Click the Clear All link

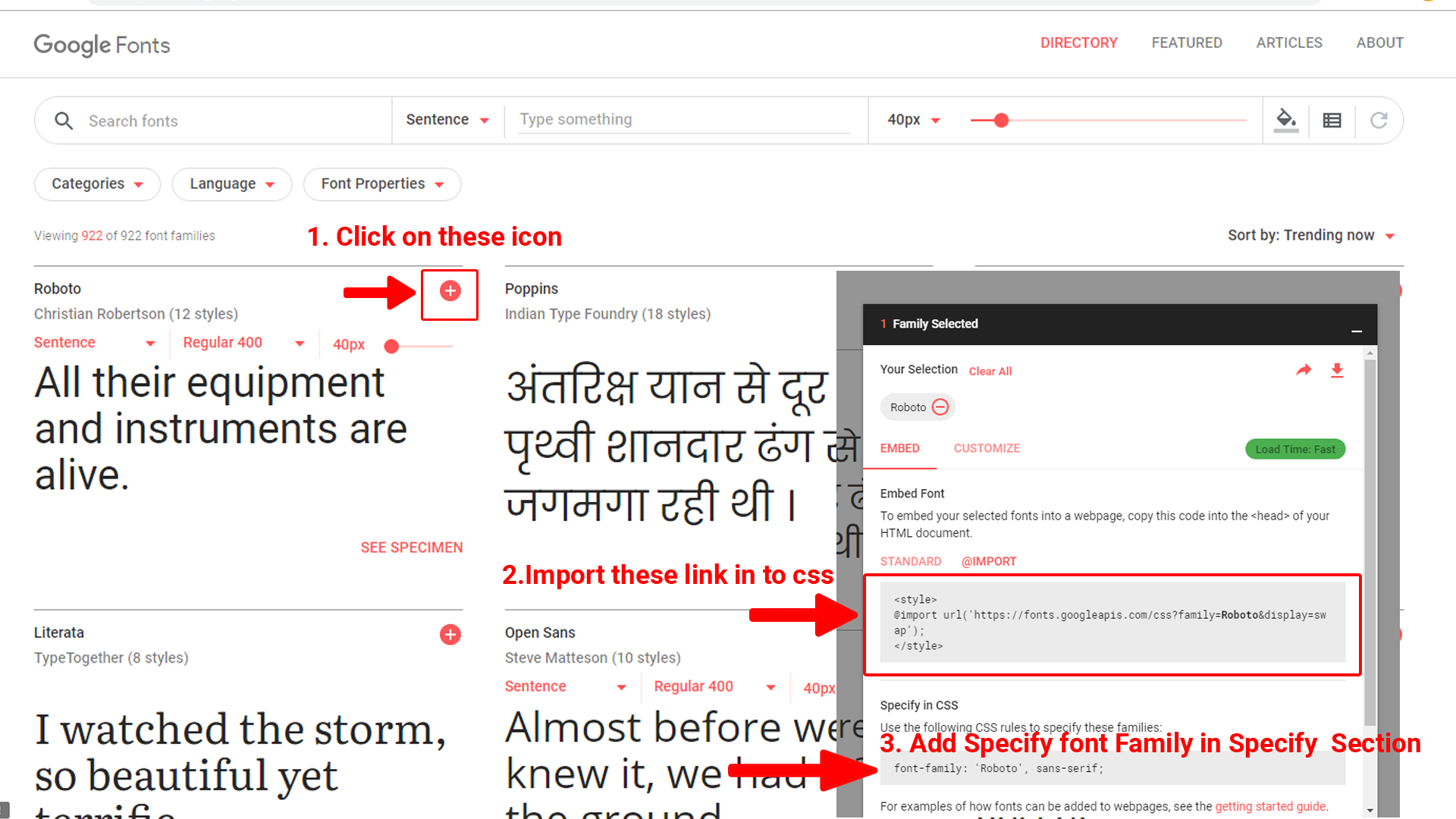point(990,371)
